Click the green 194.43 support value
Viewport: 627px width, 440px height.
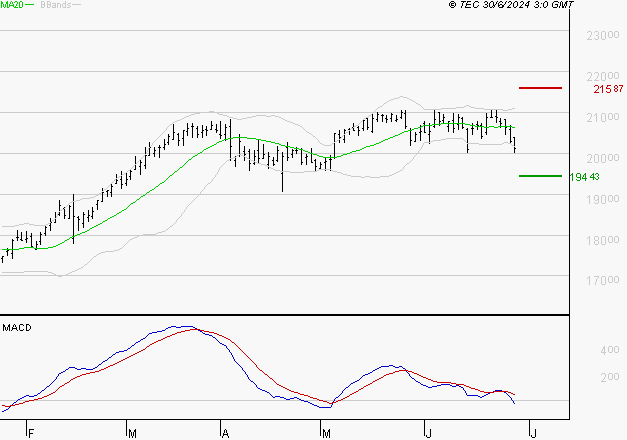tap(584, 177)
